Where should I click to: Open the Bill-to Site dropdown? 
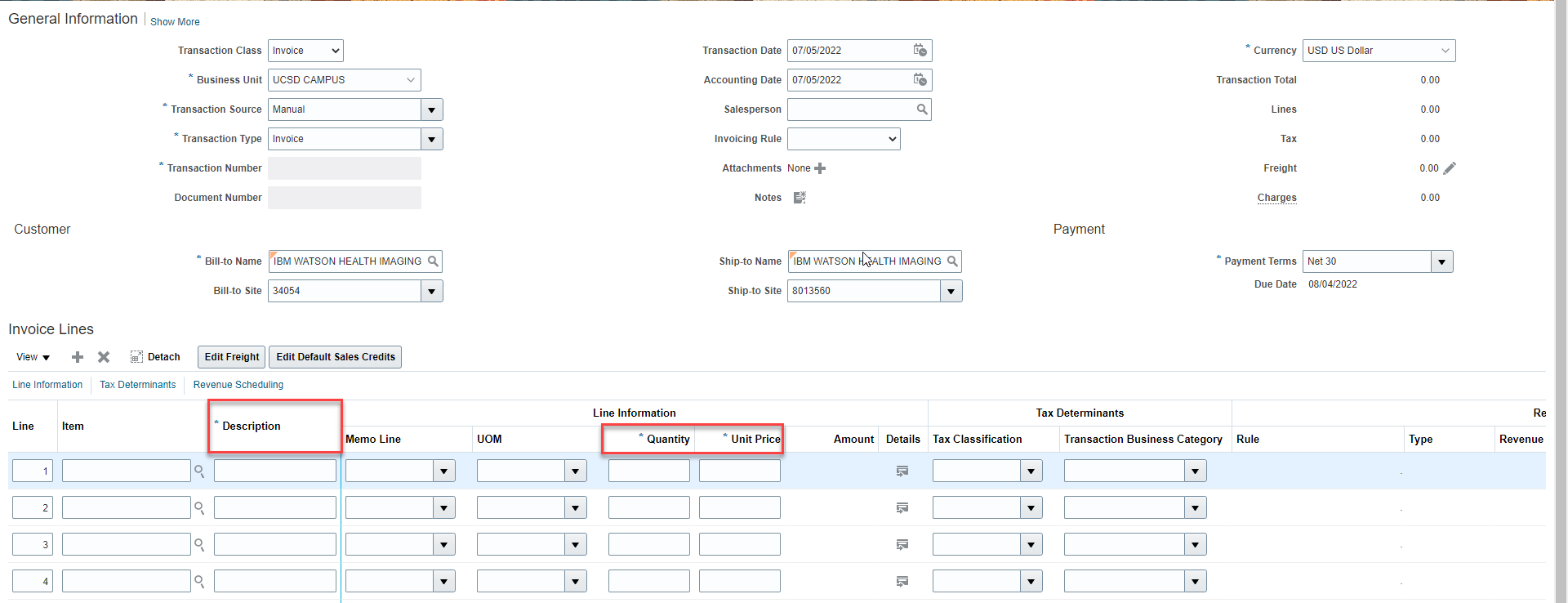tap(431, 291)
